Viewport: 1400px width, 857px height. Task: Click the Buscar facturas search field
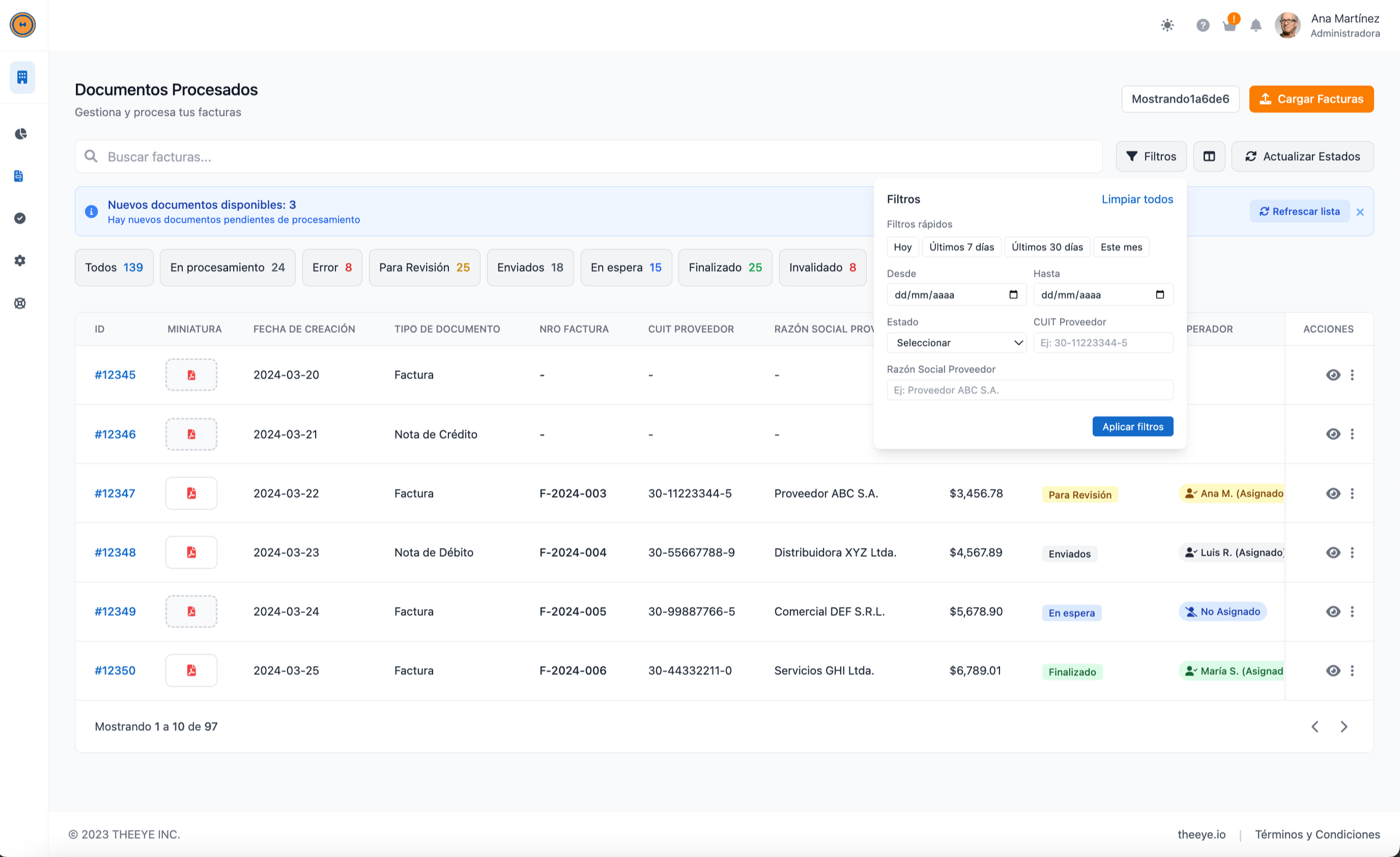point(588,156)
